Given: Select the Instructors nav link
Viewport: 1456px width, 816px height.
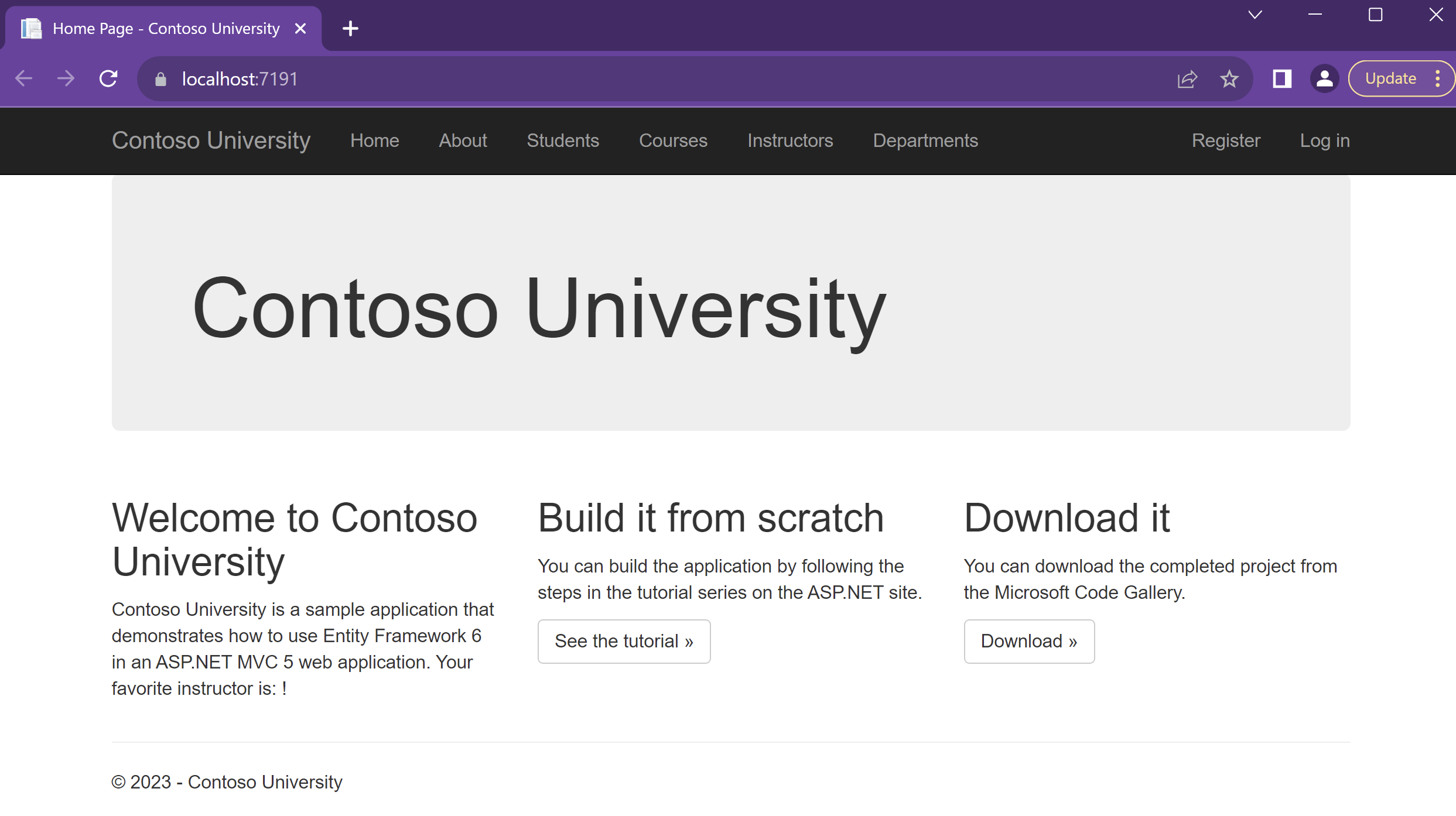Looking at the screenshot, I should point(790,140).
